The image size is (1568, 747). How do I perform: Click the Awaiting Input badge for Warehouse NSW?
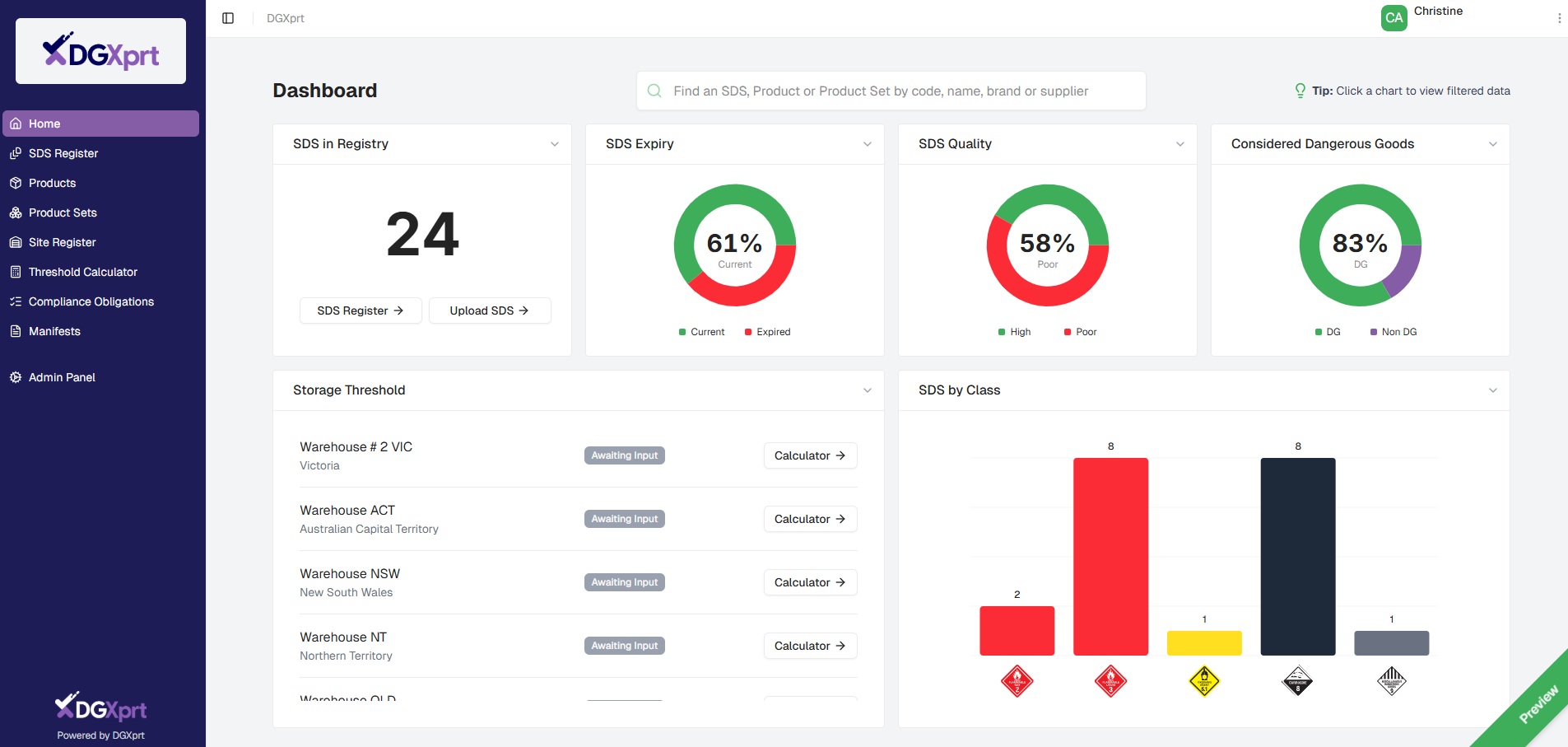tap(623, 582)
